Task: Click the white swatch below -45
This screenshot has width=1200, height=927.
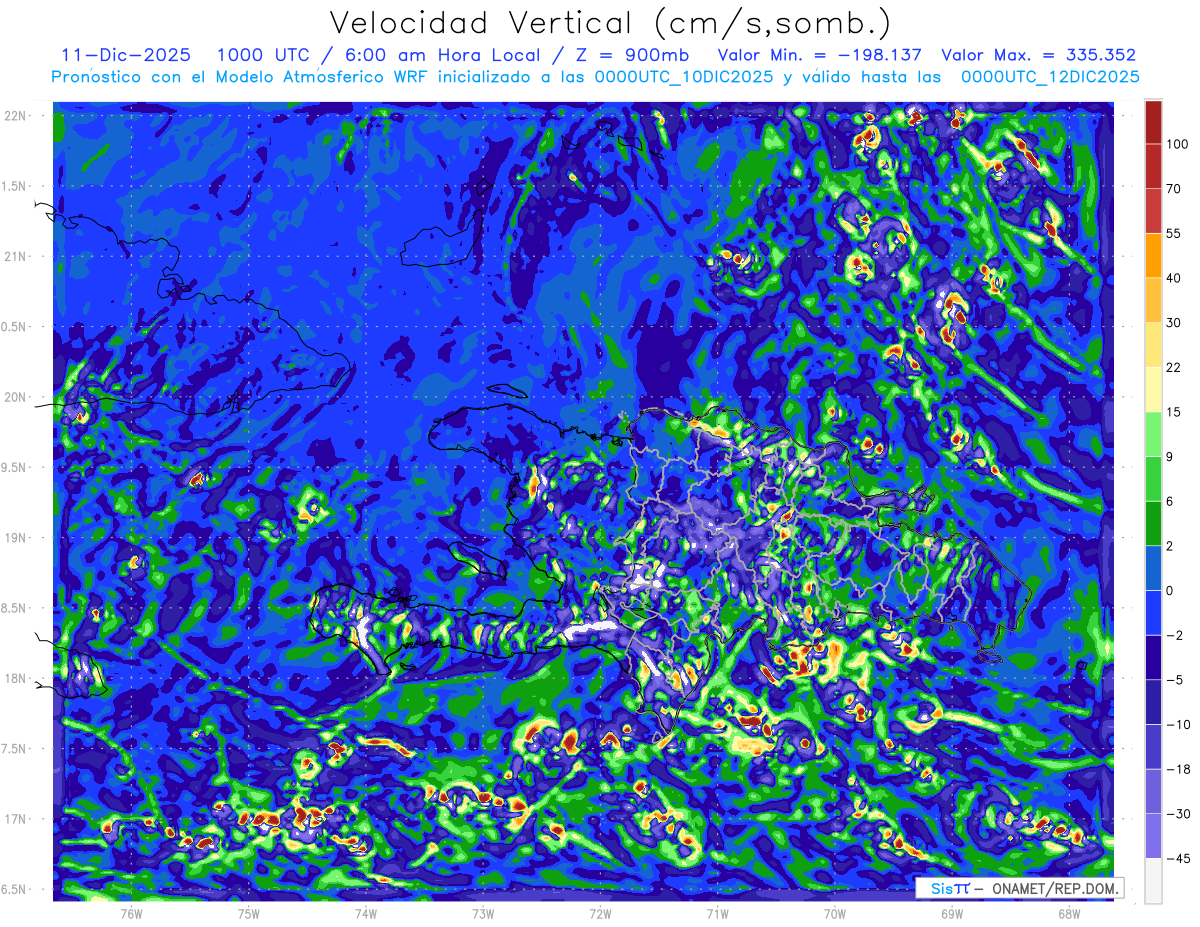Action: [1153, 880]
